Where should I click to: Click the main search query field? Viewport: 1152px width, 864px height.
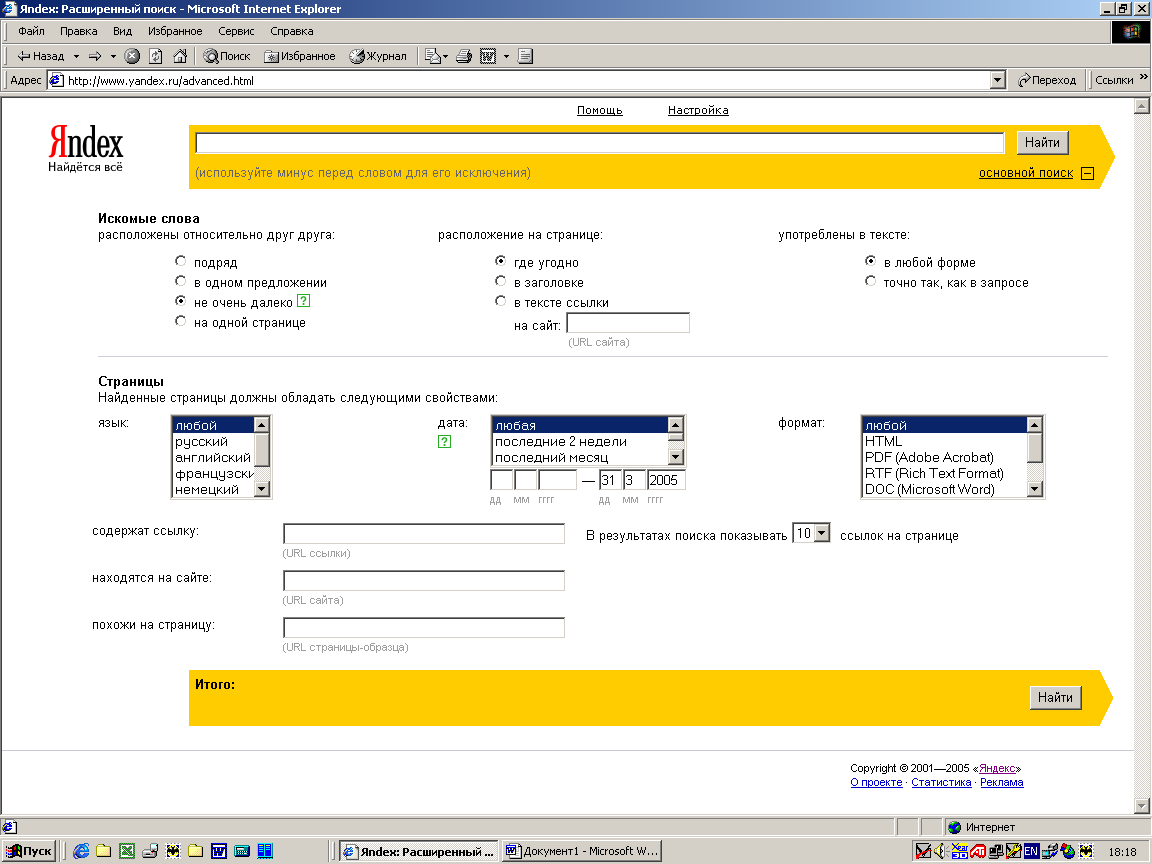(600, 143)
